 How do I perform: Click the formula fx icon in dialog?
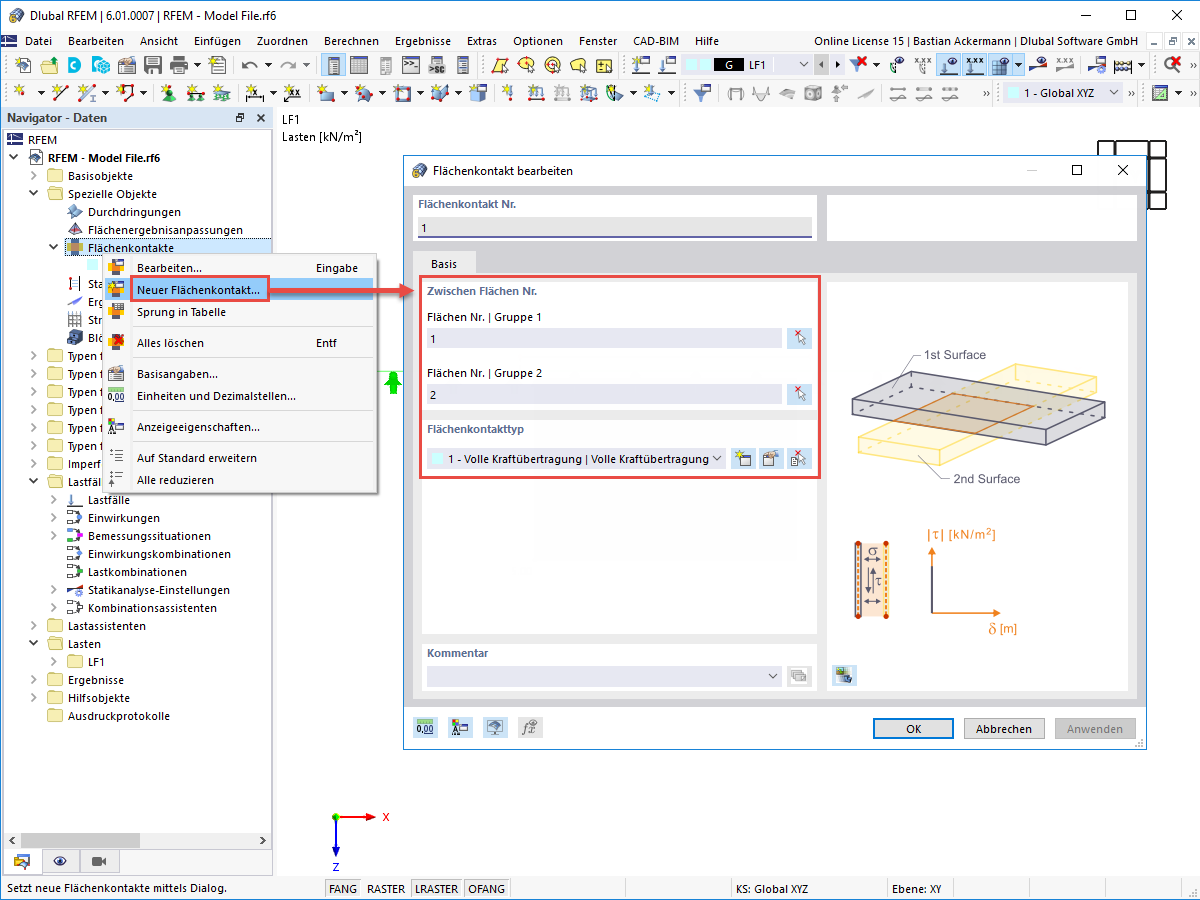(530, 728)
